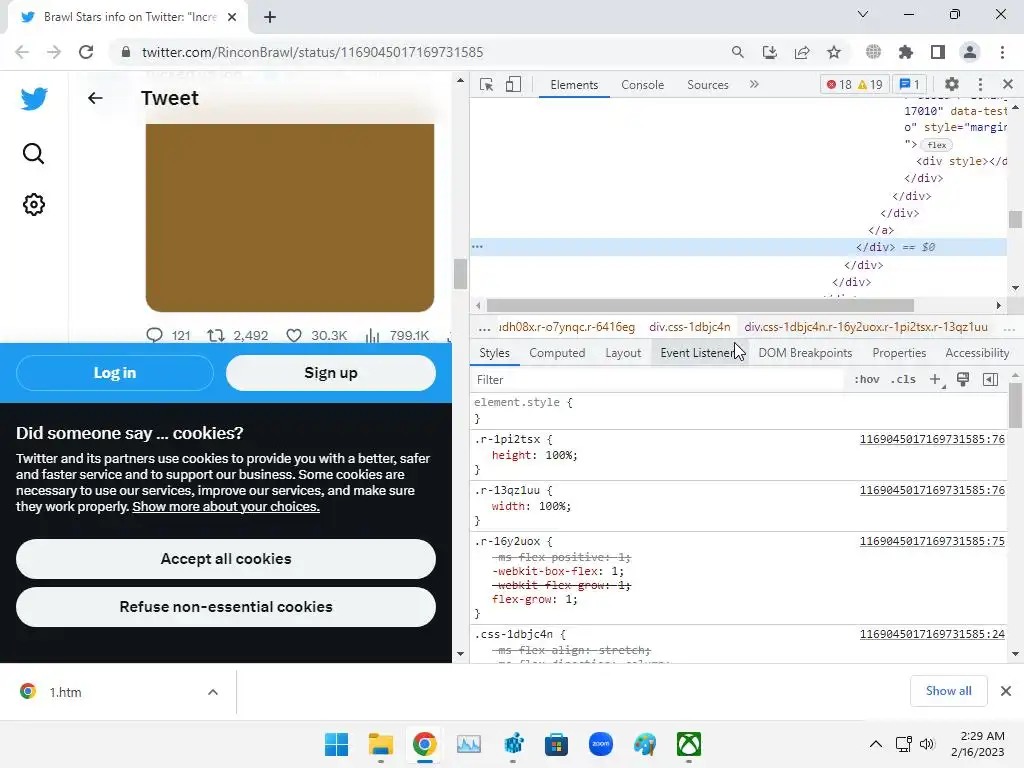Open Zoom from the taskbar
Image resolution: width=1024 pixels, height=768 pixels.
coord(601,744)
